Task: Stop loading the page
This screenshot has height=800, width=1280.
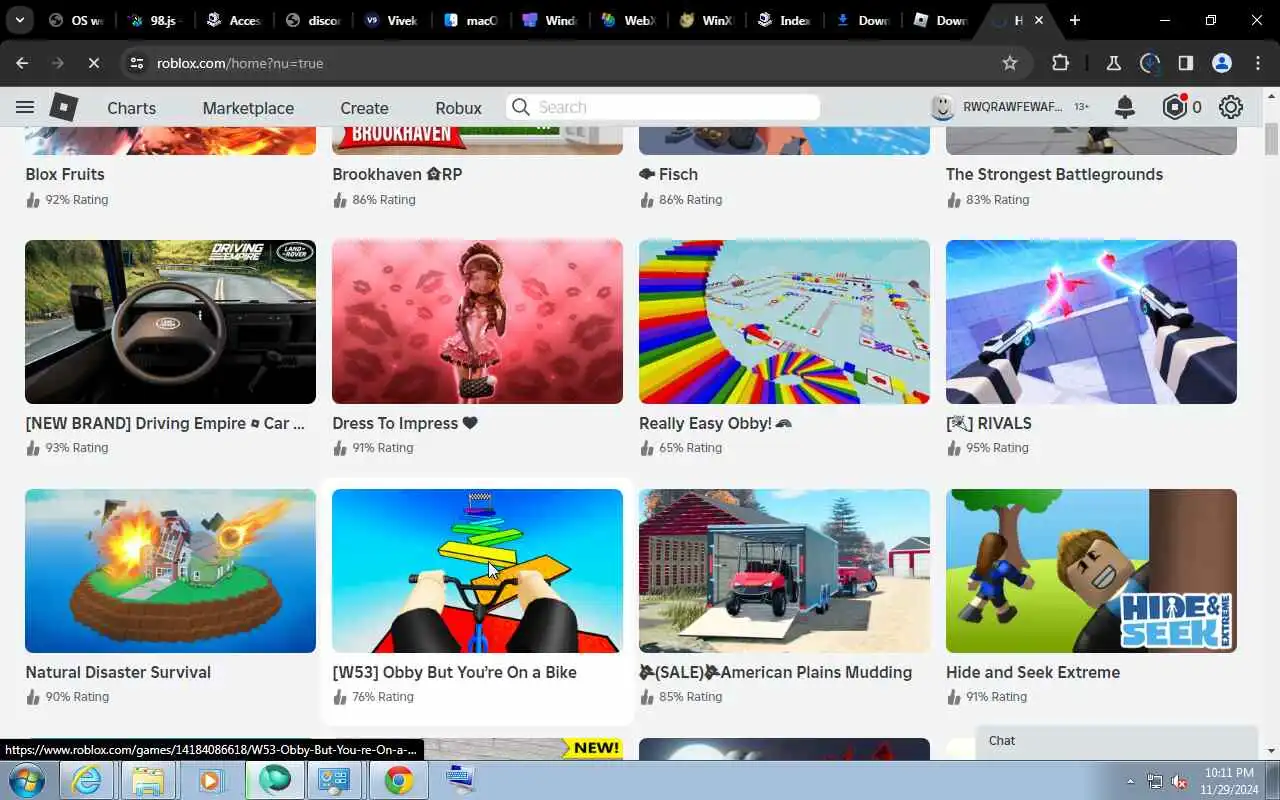Action: tap(93, 63)
